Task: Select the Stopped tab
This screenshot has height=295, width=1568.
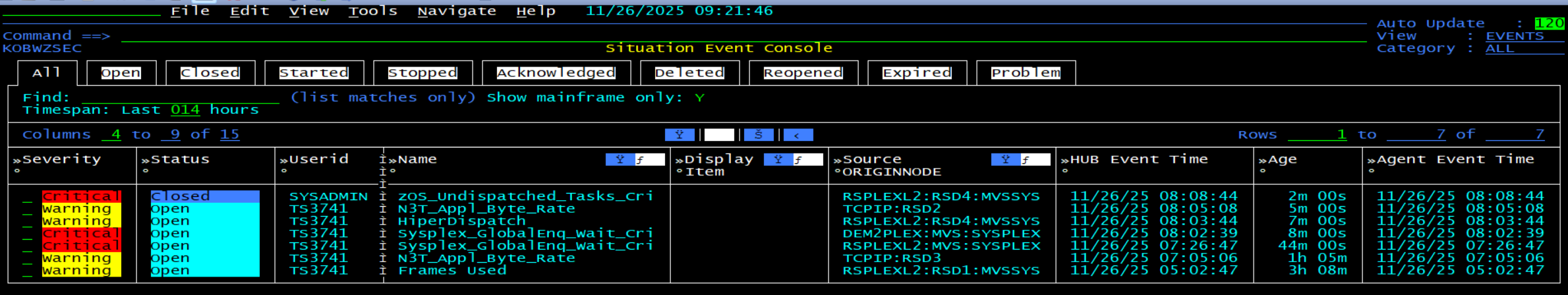Action: (422, 73)
